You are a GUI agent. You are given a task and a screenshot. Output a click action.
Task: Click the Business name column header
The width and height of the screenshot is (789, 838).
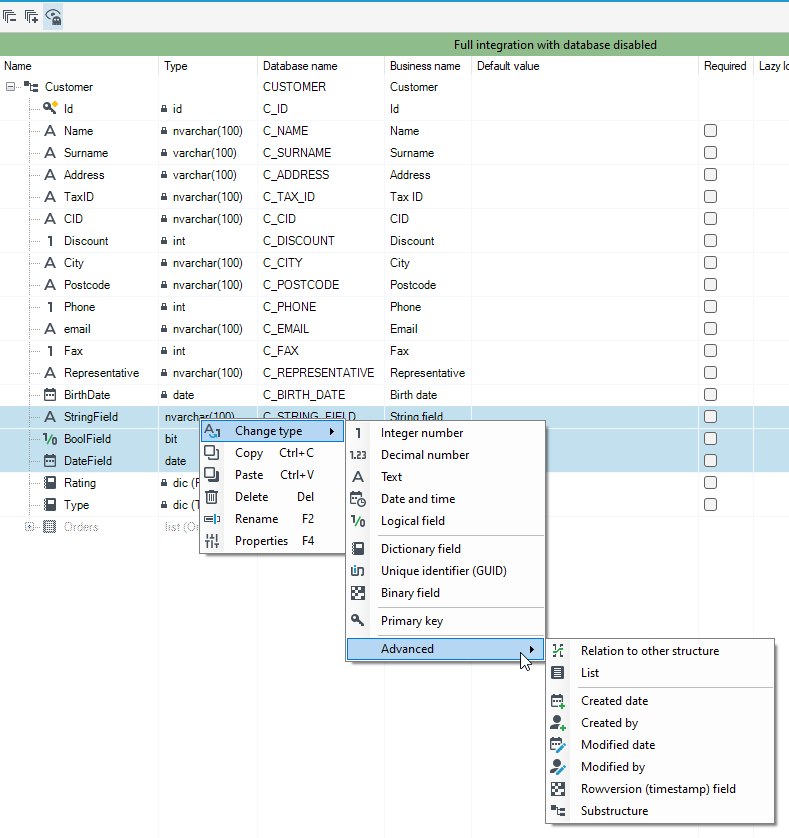[428, 66]
